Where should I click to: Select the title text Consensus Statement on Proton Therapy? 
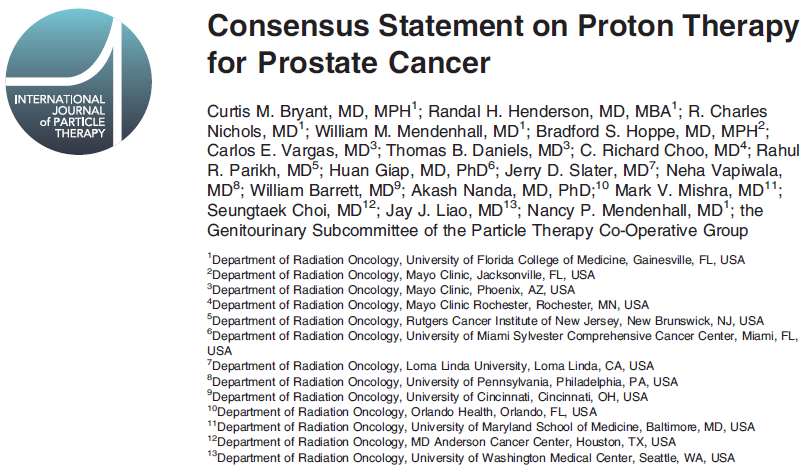tap(503, 26)
